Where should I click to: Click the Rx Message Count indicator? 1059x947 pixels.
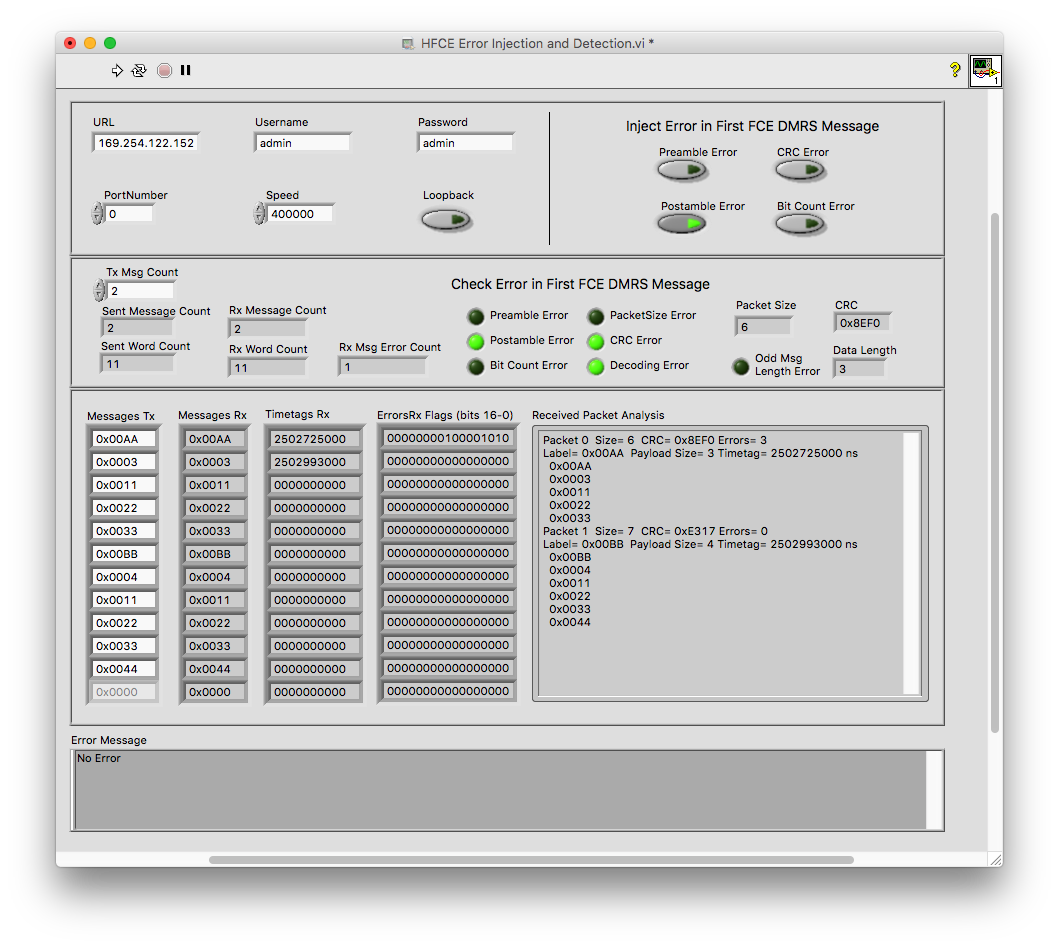267,329
